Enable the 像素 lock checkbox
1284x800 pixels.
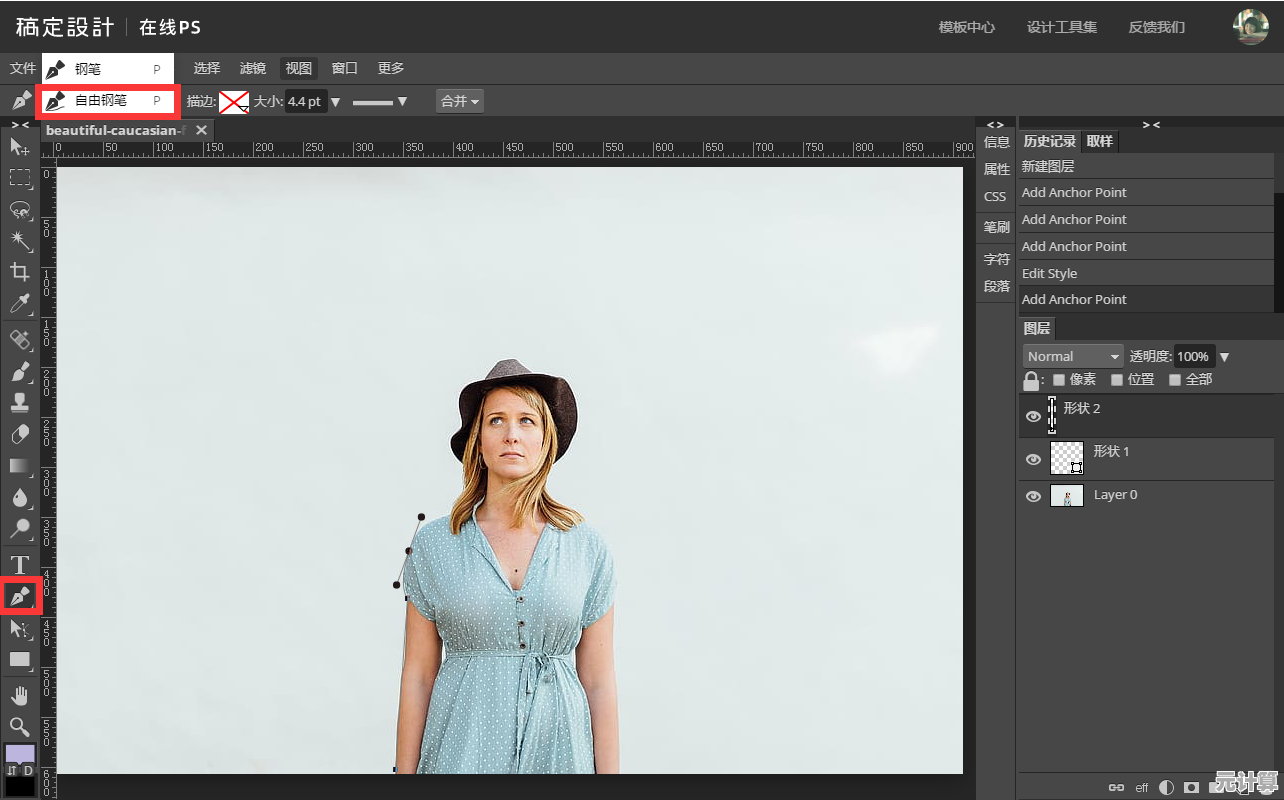click(1059, 380)
